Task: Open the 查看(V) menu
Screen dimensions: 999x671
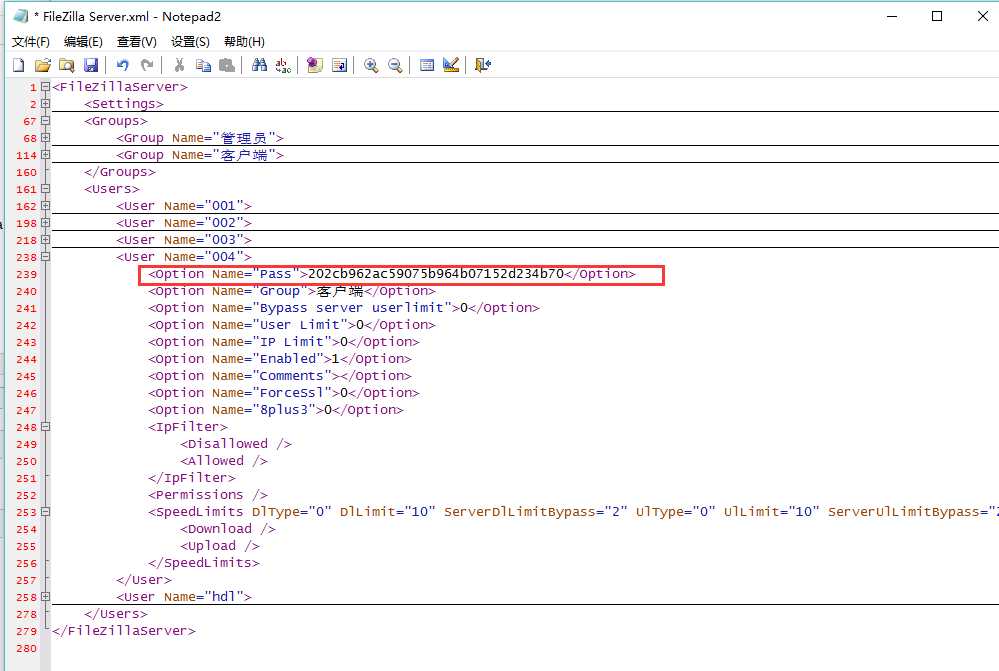Action: point(137,41)
